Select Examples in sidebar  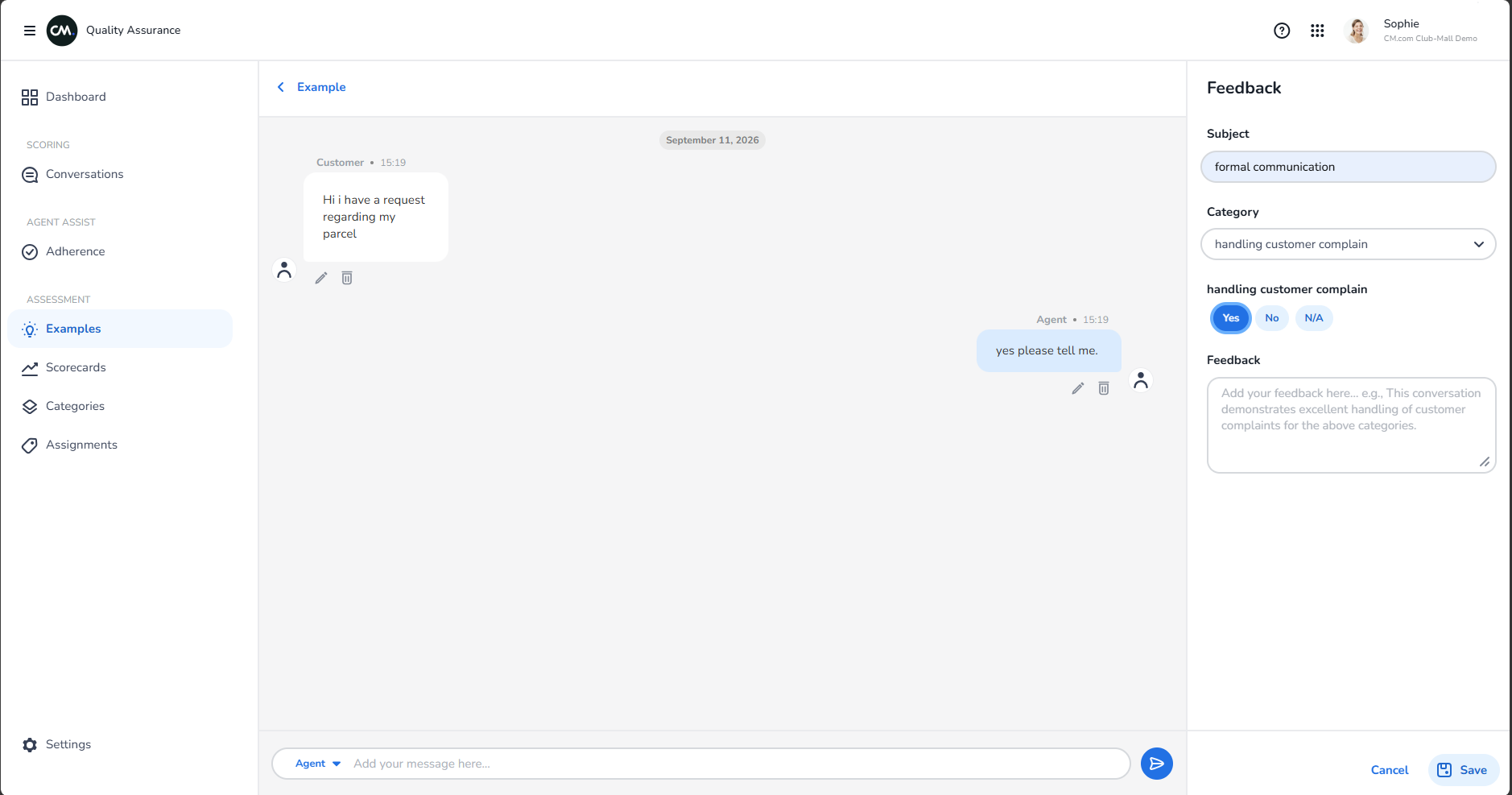[x=120, y=329]
